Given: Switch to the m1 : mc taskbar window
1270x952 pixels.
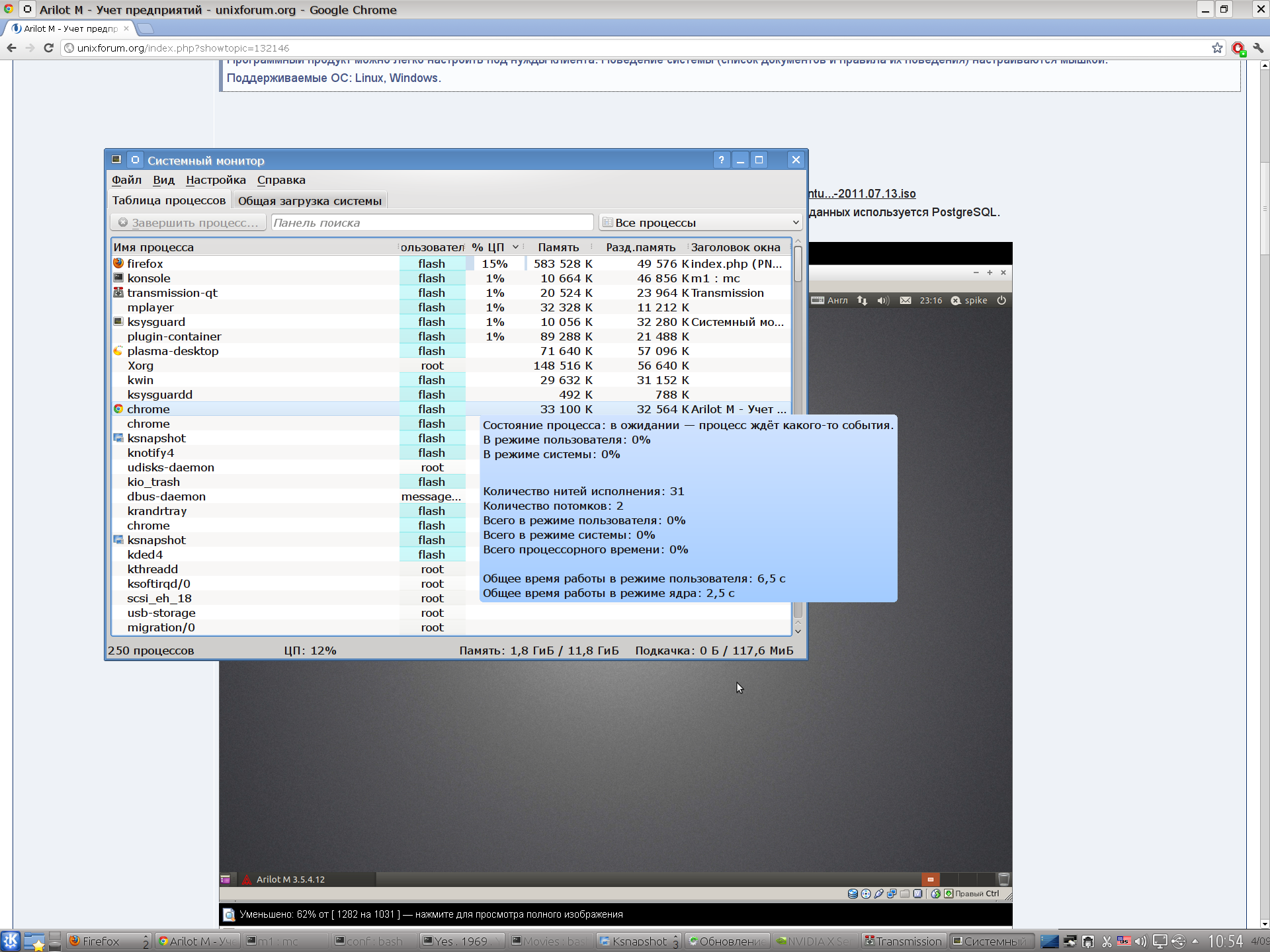Looking at the screenshot, I should tap(286, 941).
